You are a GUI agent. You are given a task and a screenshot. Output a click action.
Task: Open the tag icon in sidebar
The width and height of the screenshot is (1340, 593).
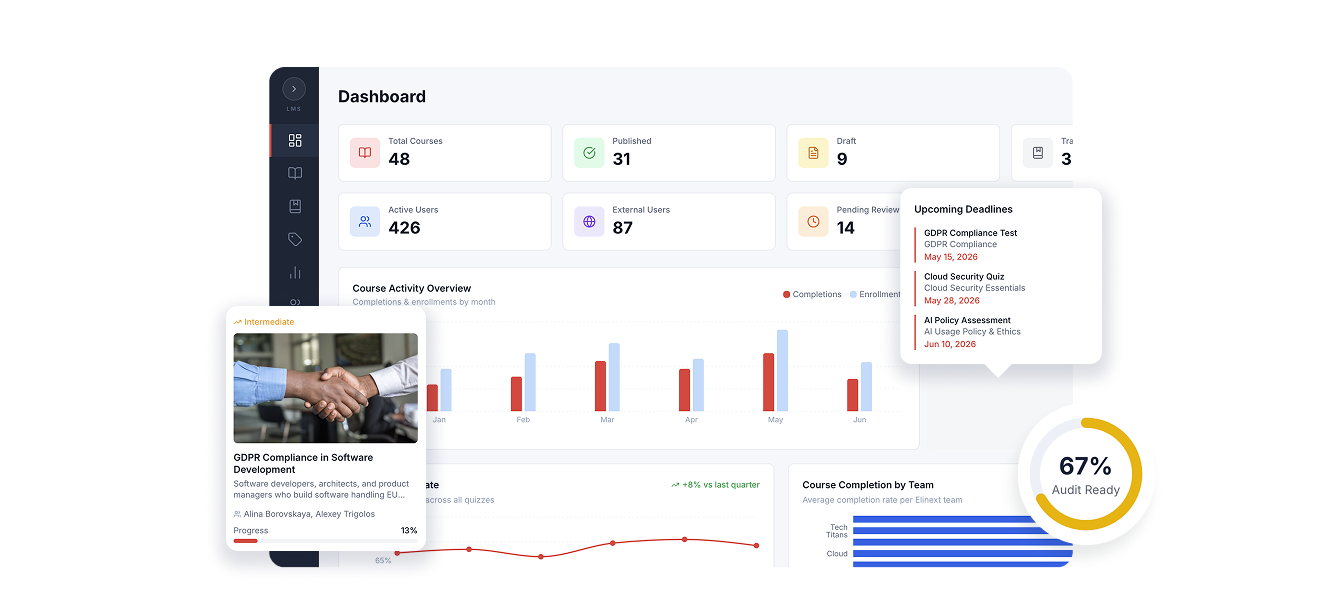coord(295,240)
